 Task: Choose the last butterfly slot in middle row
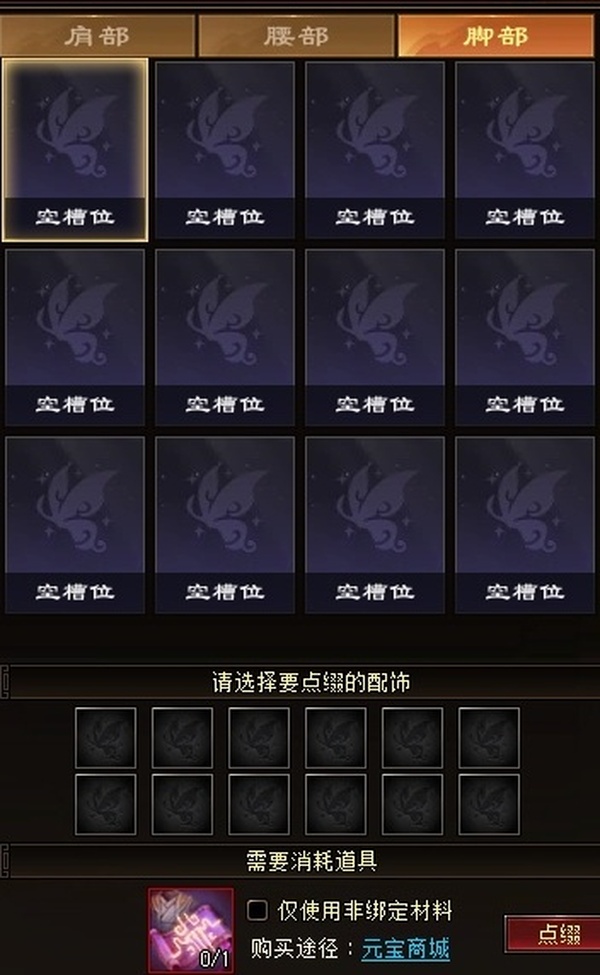525,338
